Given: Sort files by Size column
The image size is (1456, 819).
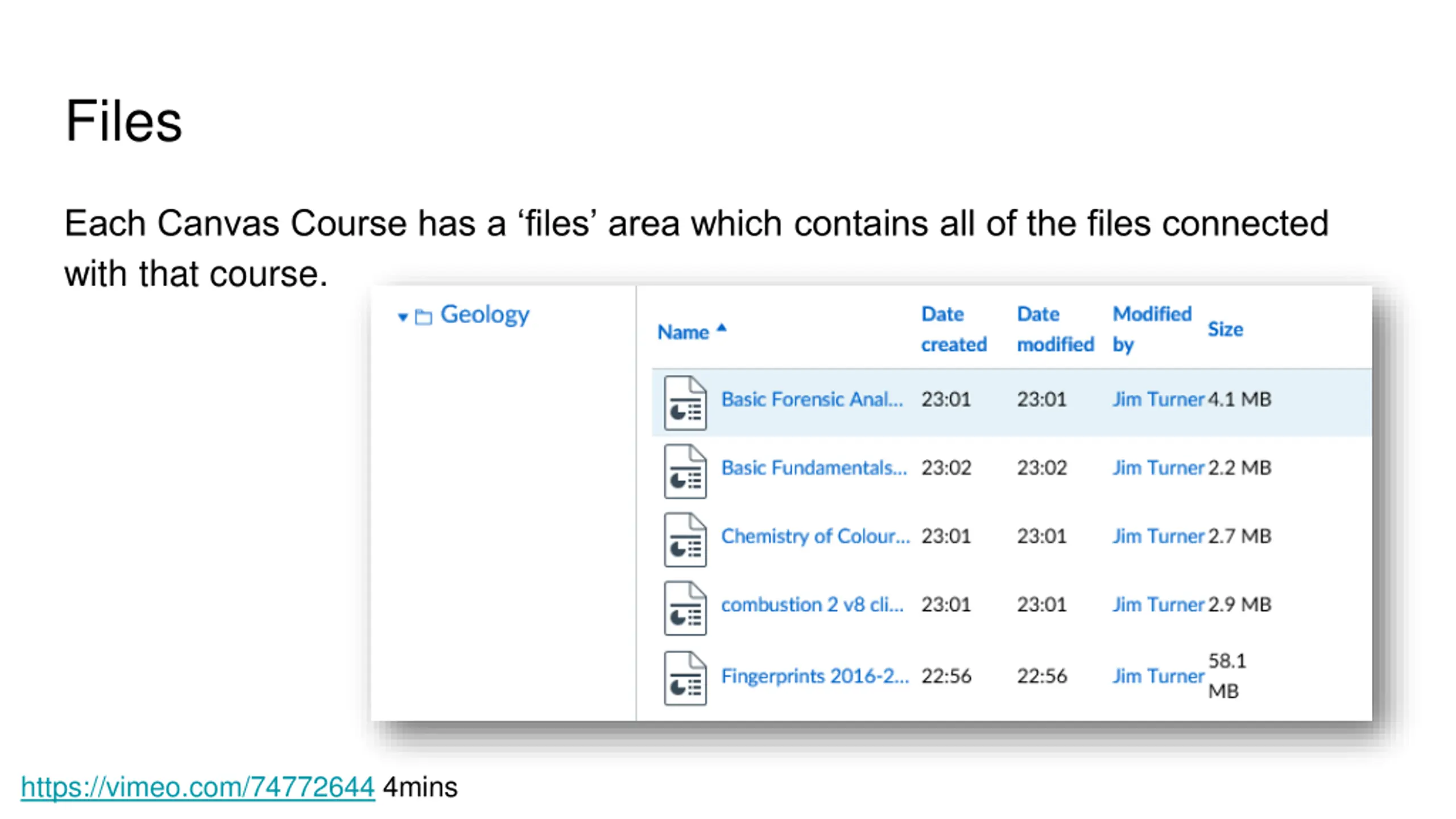Looking at the screenshot, I should [x=1225, y=329].
